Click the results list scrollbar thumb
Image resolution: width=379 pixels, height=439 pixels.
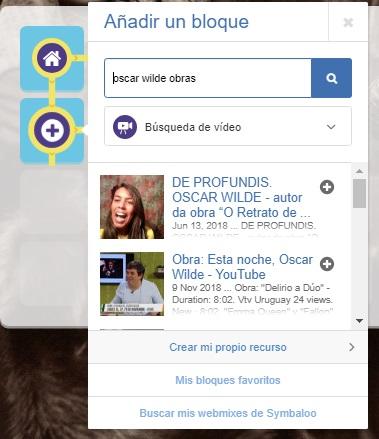coord(359,193)
